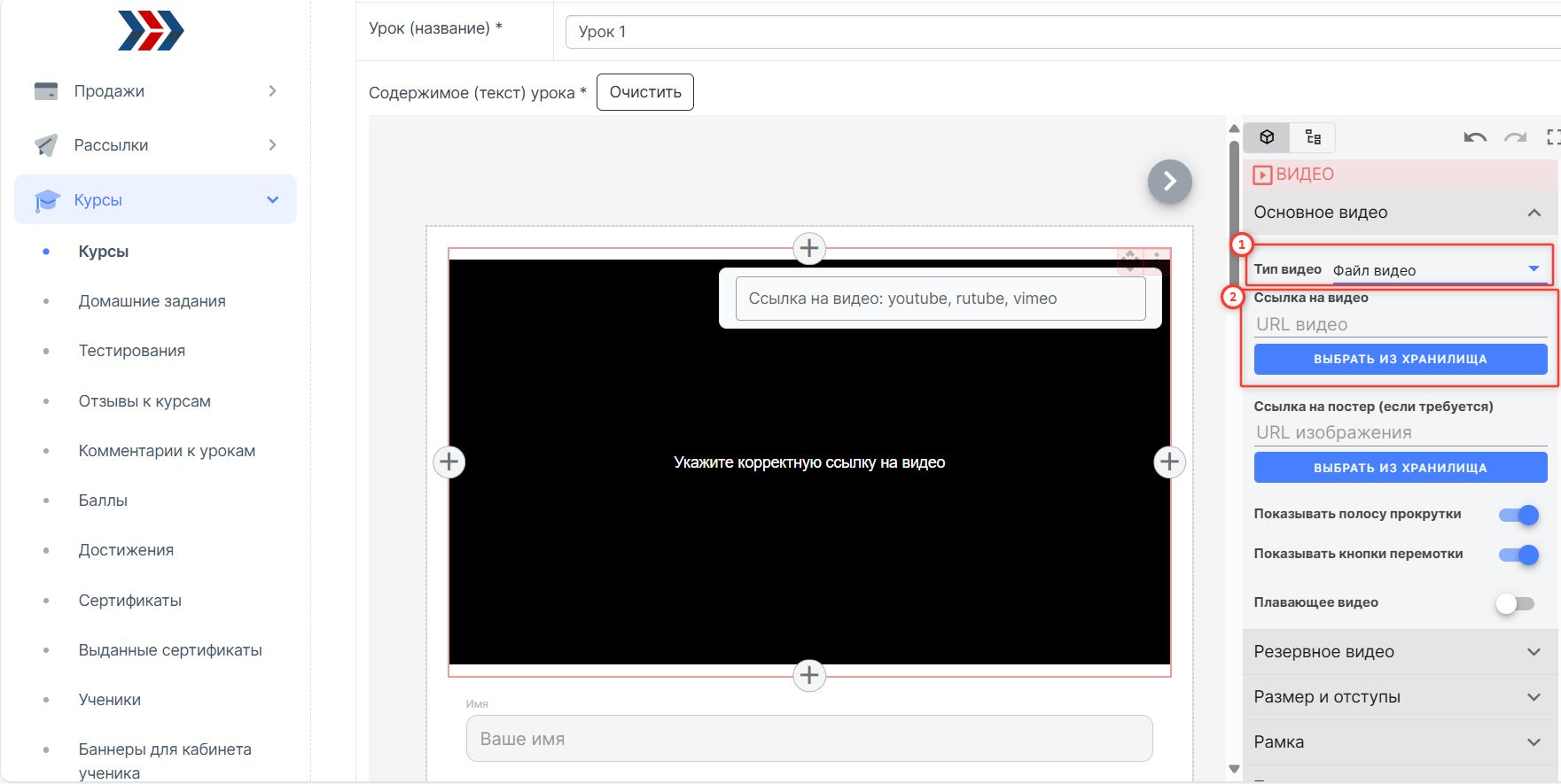The height and width of the screenshot is (784, 1561).
Task: Toggle the rewind buttons display switch
Action: 1518,555
